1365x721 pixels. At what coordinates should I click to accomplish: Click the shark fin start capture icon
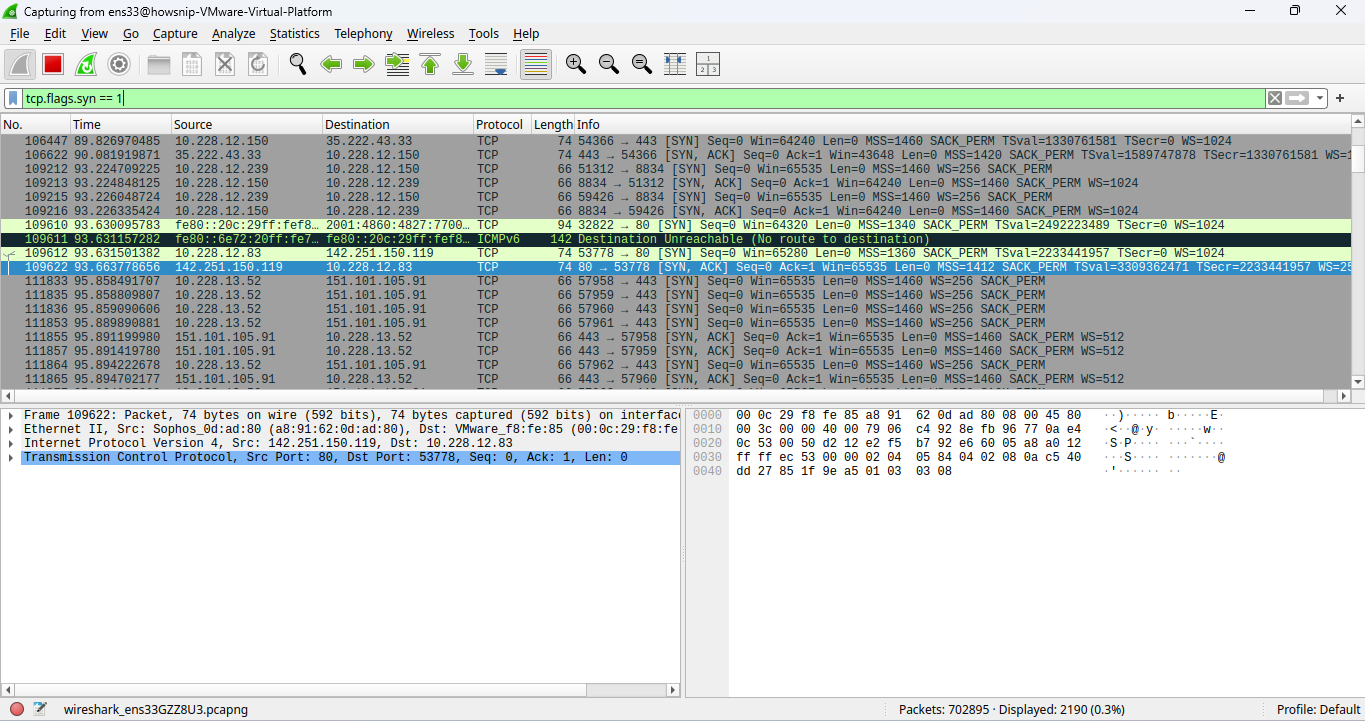[x=20, y=65]
